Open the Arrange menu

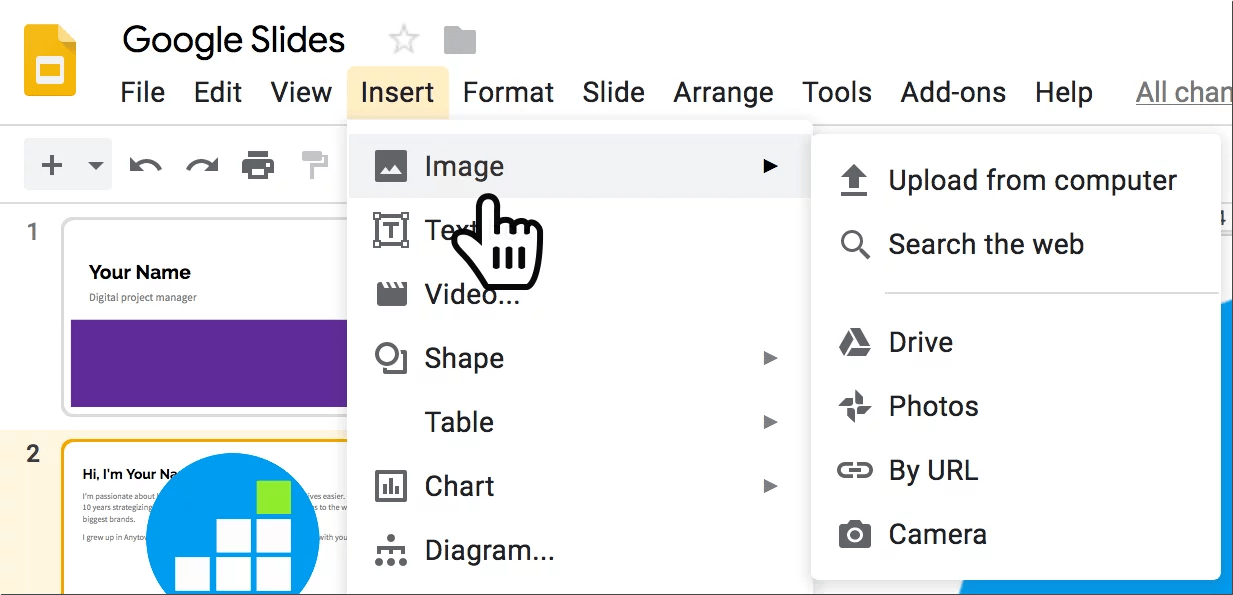[723, 93]
